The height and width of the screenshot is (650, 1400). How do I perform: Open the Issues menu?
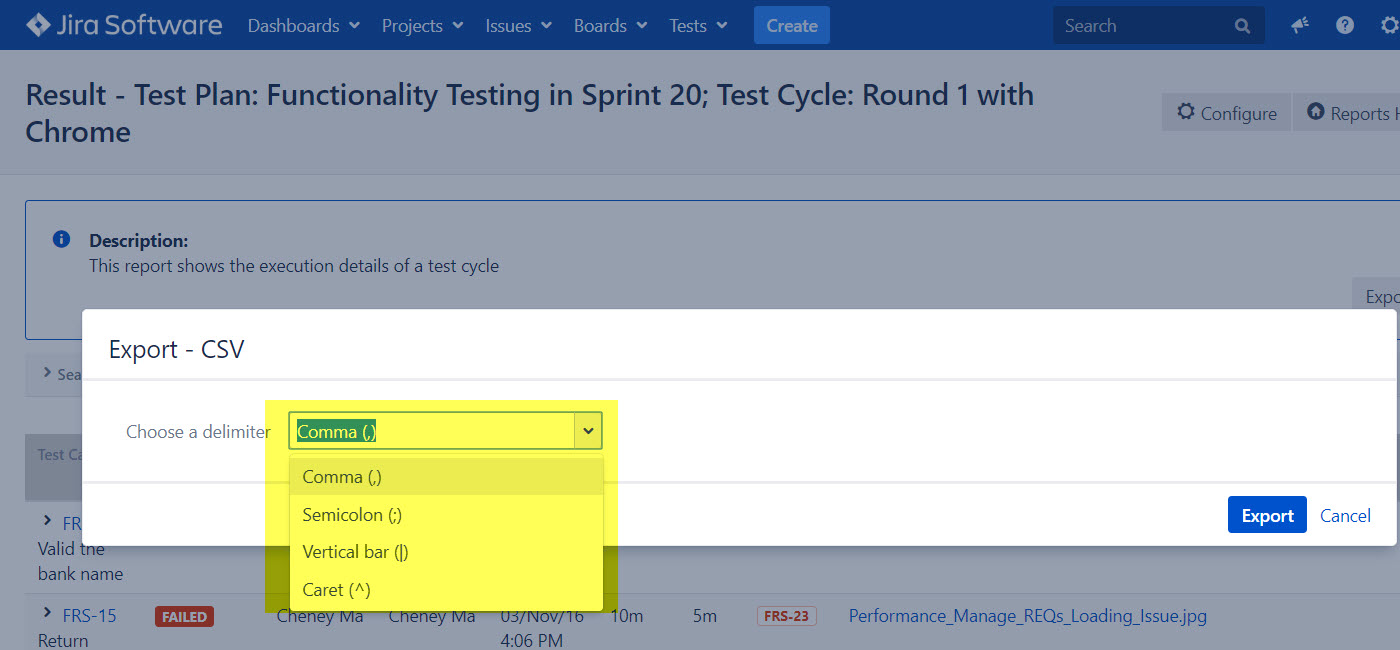point(518,26)
